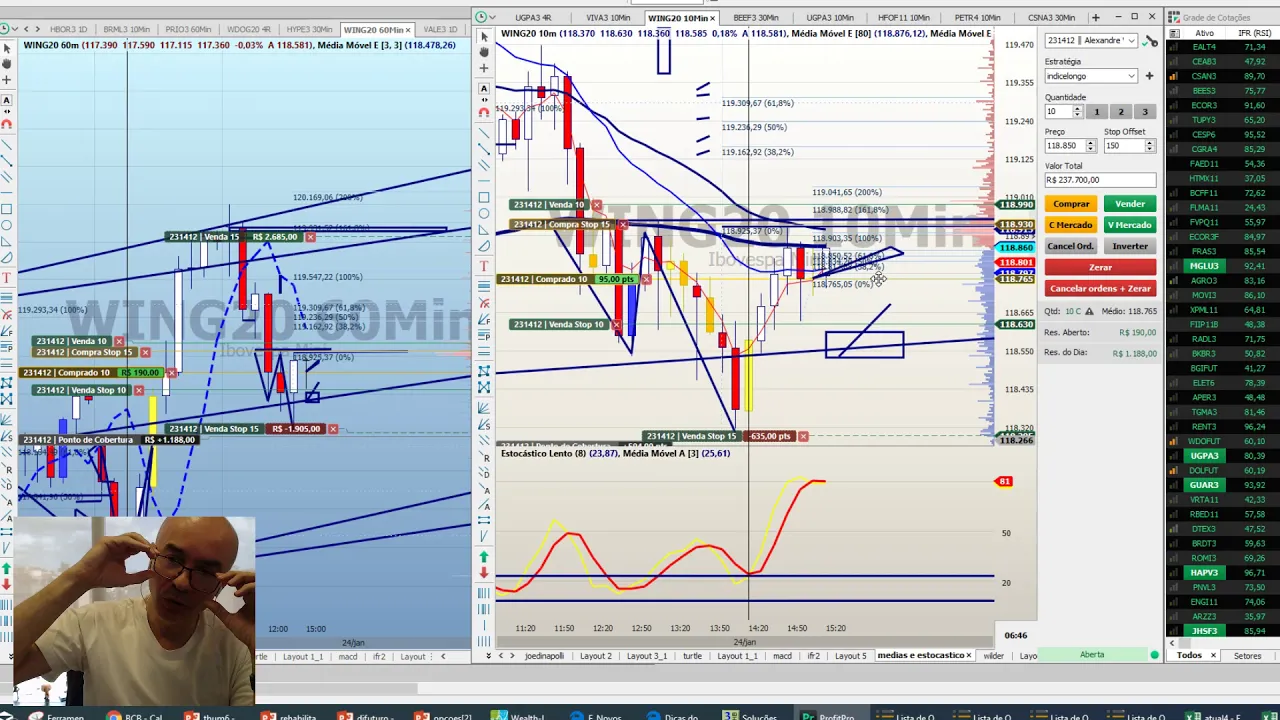Click Cancelar ordens + Zerar button
Image resolution: width=1280 pixels, height=720 pixels.
click(1100, 288)
